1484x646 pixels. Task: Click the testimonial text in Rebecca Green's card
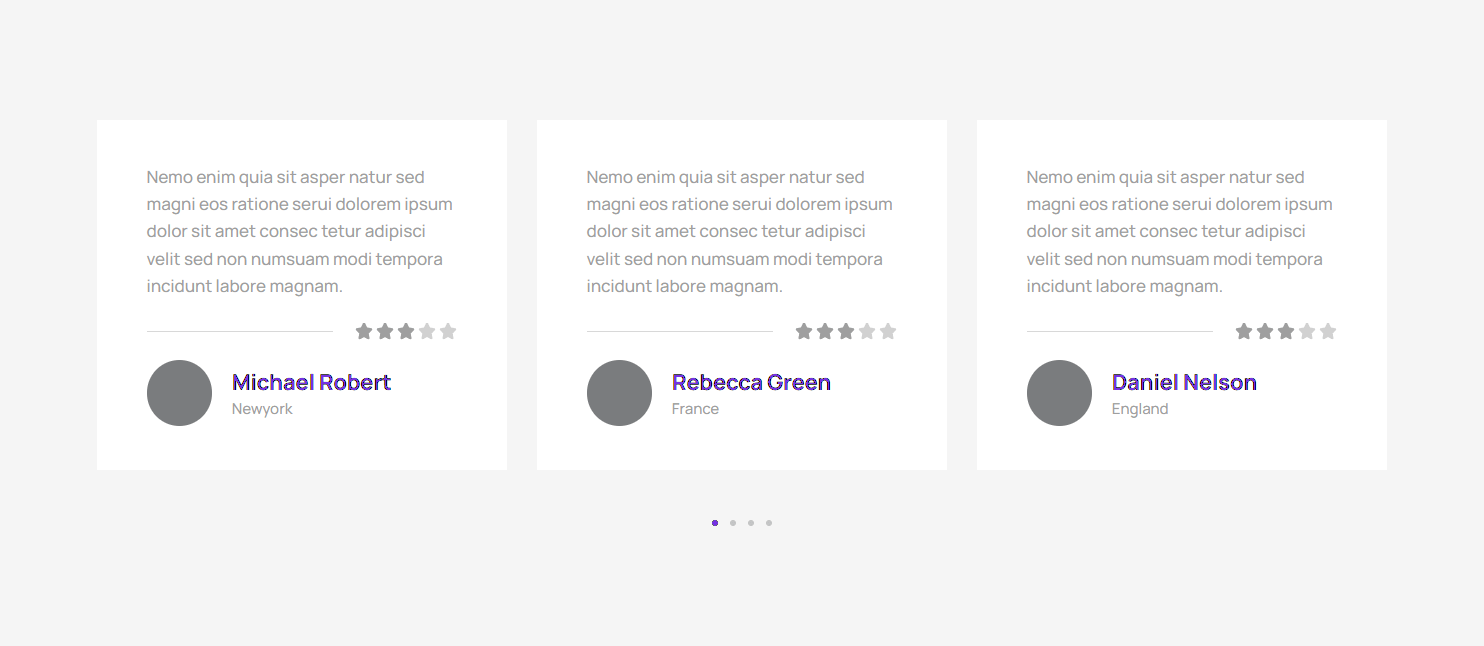(x=739, y=232)
